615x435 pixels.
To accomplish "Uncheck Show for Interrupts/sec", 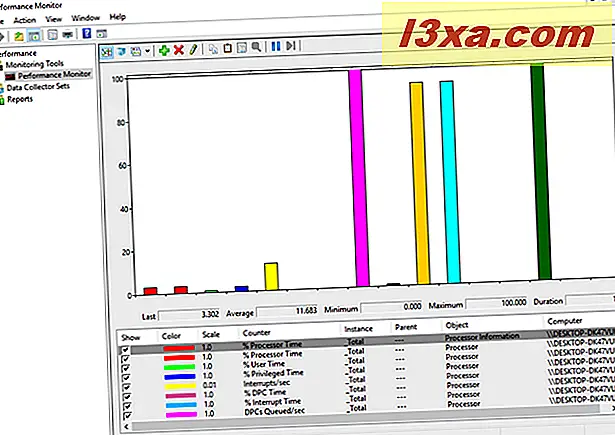I will tap(127, 387).
